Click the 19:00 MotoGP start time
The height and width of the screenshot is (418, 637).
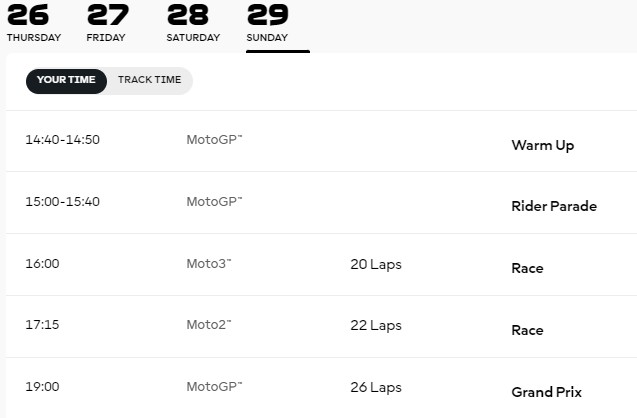click(42, 386)
